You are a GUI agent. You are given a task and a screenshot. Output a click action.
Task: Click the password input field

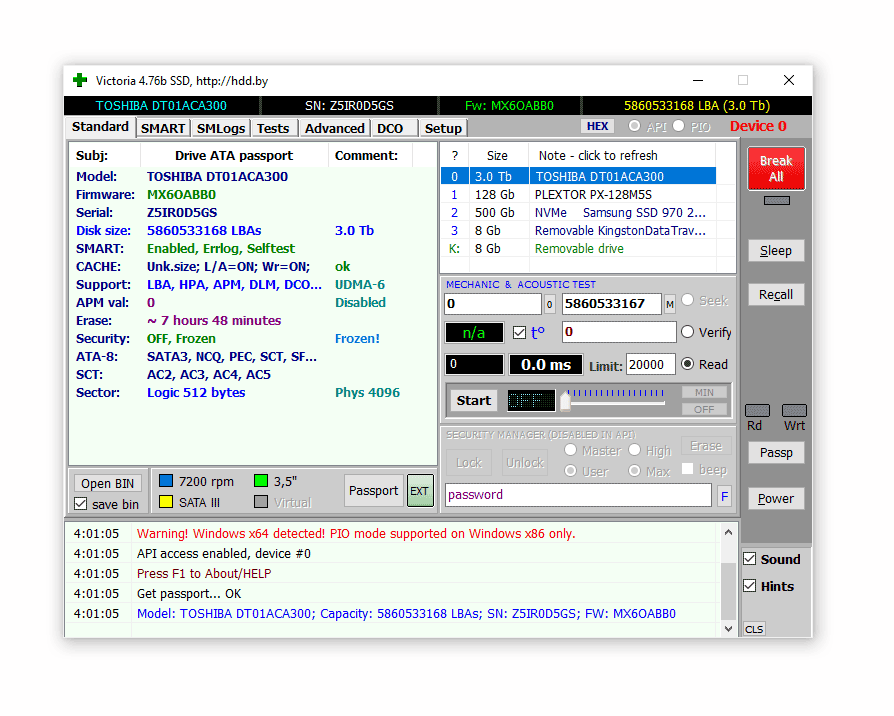click(578, 495)
